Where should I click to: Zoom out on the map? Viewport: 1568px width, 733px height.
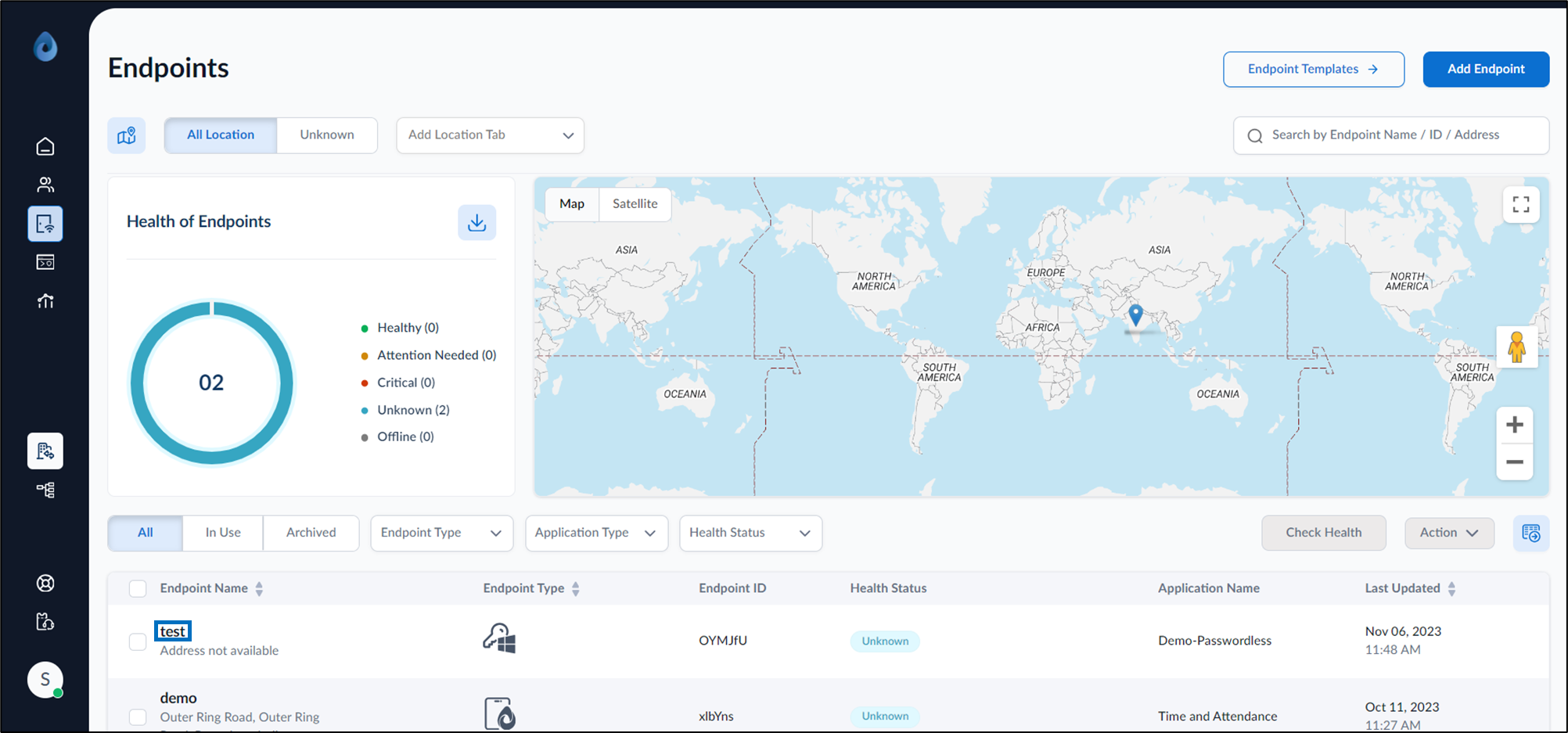1515,462
